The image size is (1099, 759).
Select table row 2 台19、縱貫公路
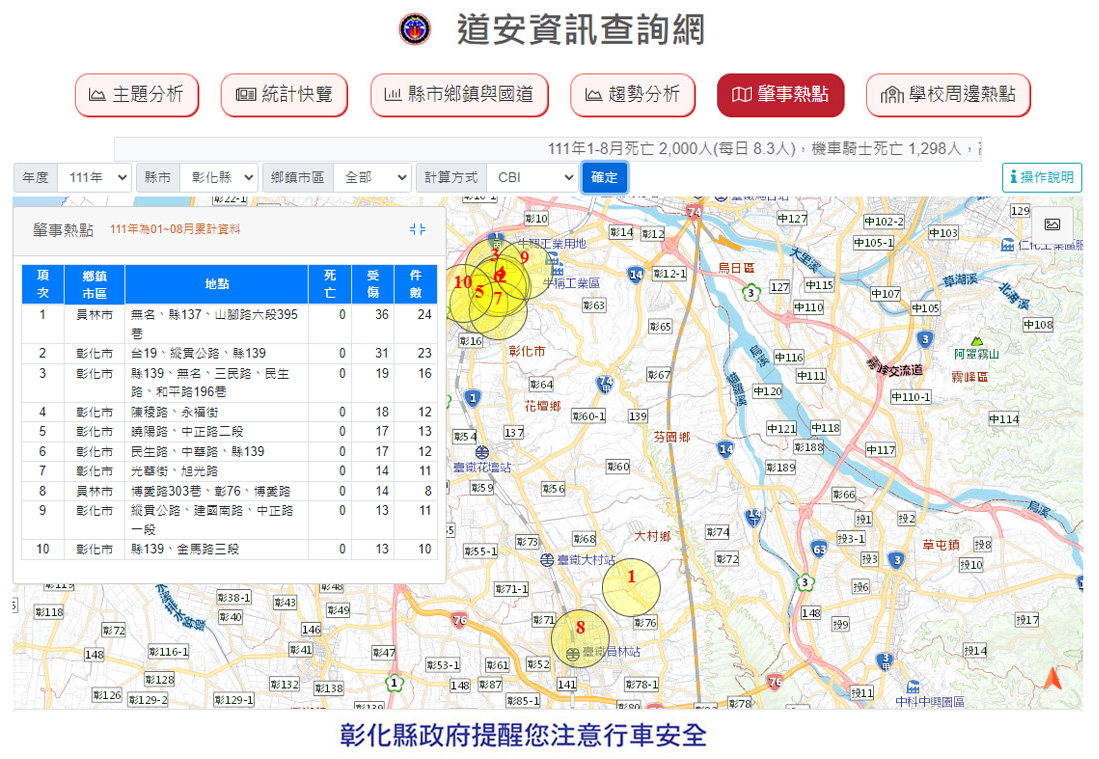pyautogui.click(x=229, y=353)
